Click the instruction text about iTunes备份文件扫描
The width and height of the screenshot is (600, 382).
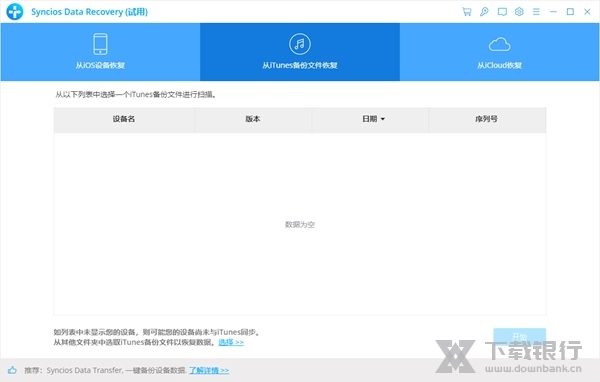tap(136, 95)
